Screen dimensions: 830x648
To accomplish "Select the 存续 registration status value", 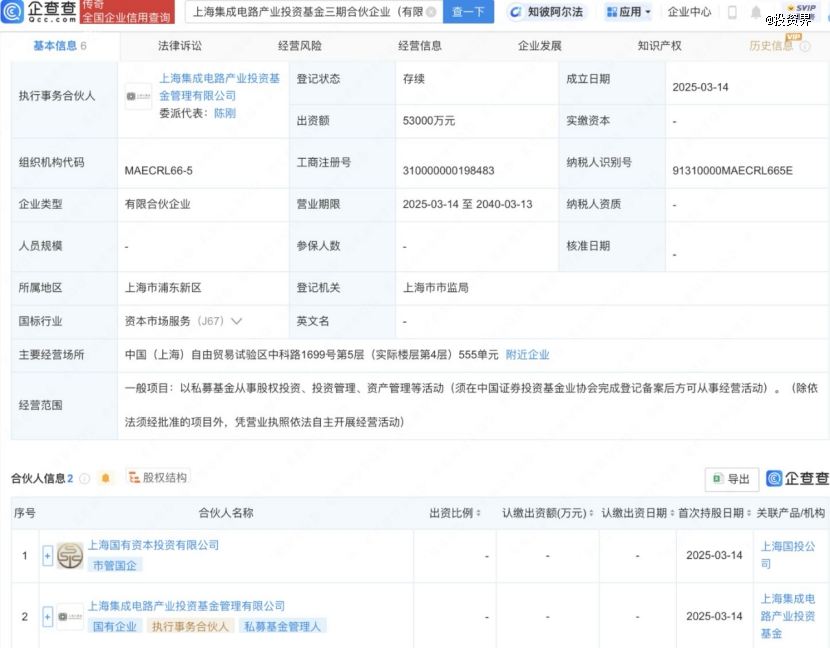I will pos(414,79).
